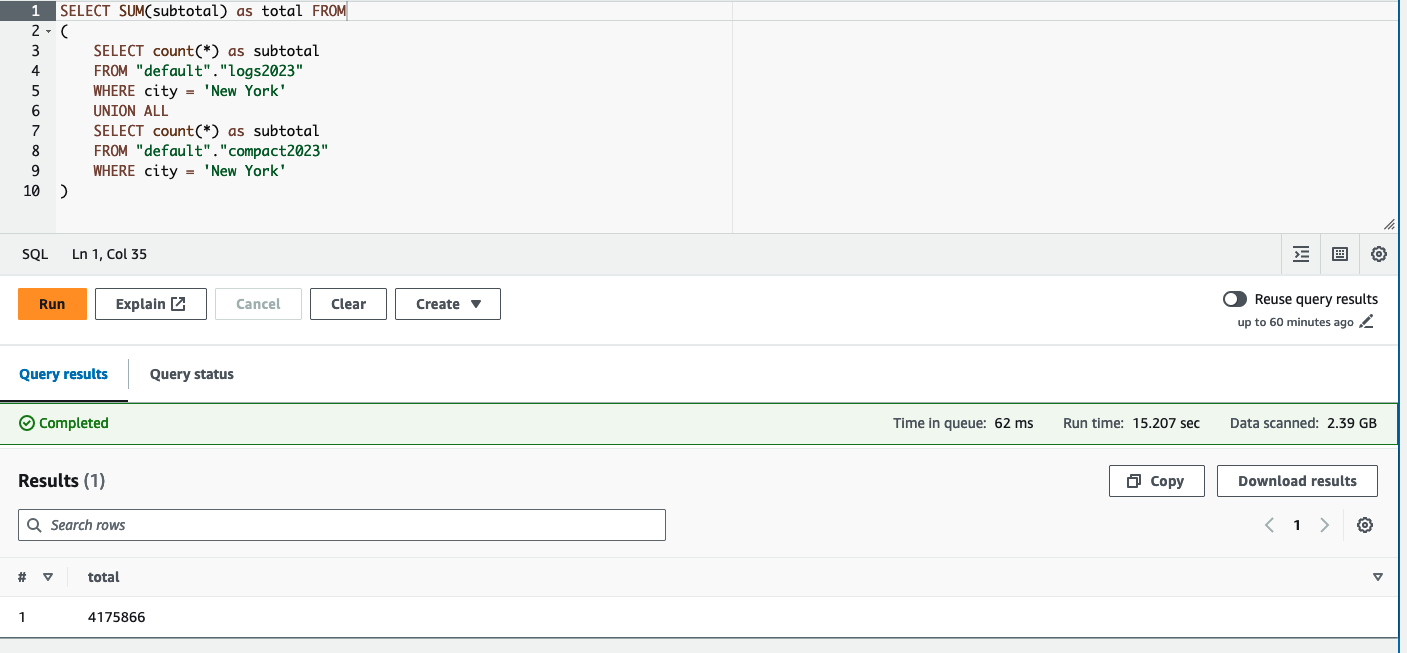Click the green Completed checkmark icon
The image size is (1407, 653).
[26, 422]
